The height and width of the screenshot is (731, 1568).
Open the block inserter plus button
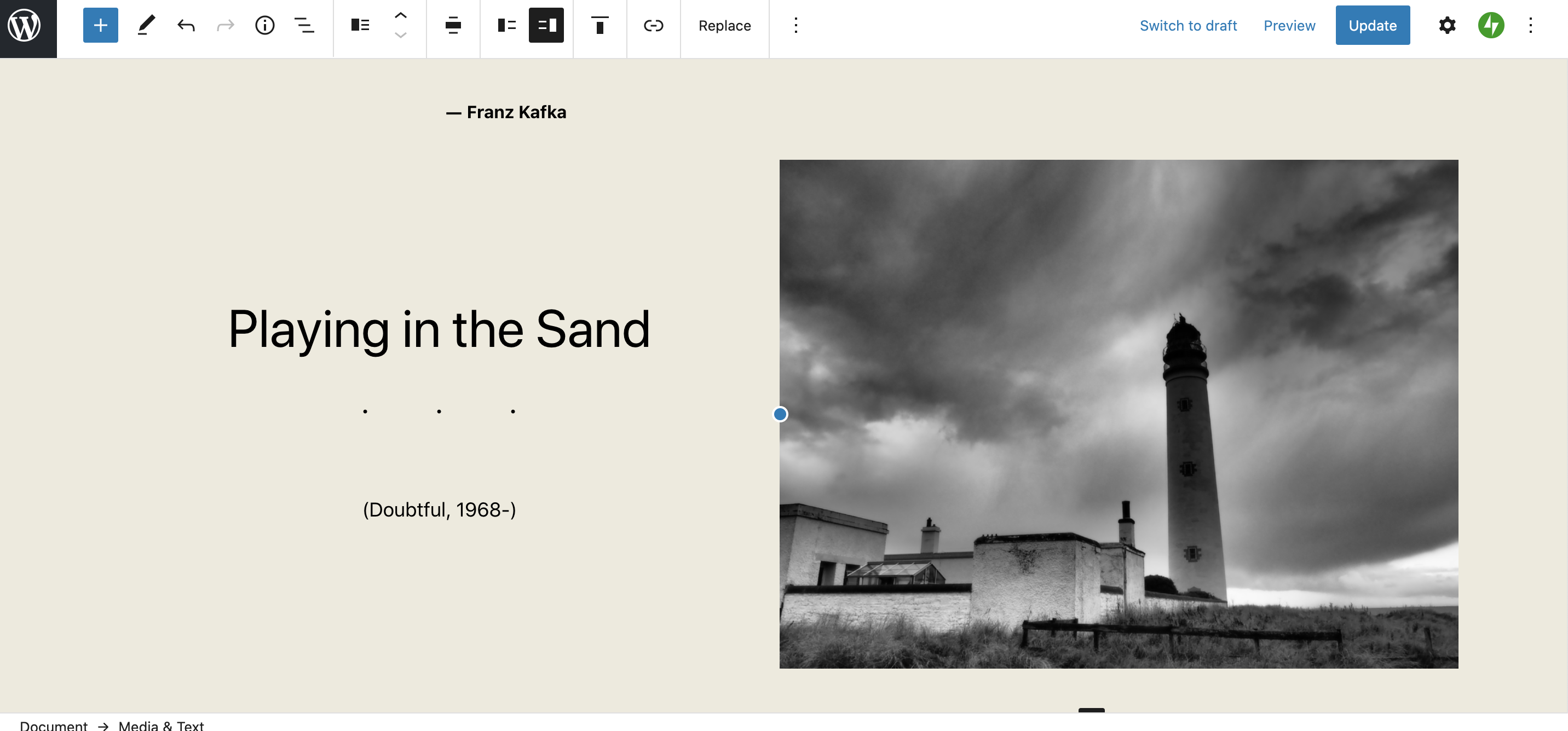coord(100,26)
